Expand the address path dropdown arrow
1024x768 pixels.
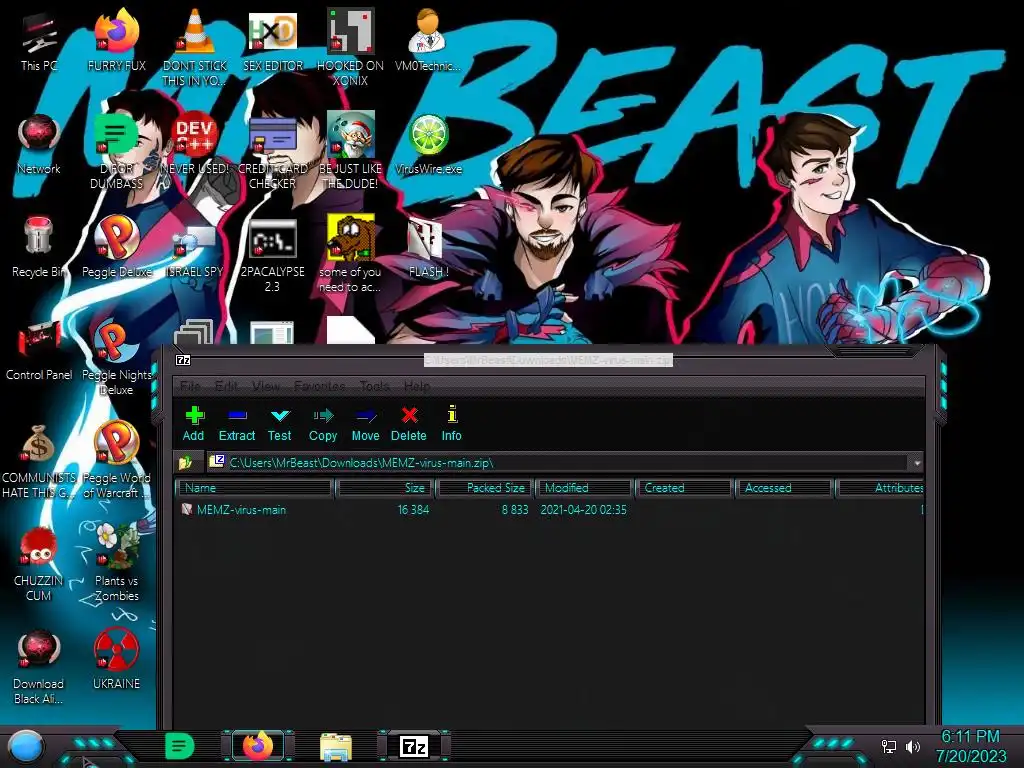pos(917,463)
